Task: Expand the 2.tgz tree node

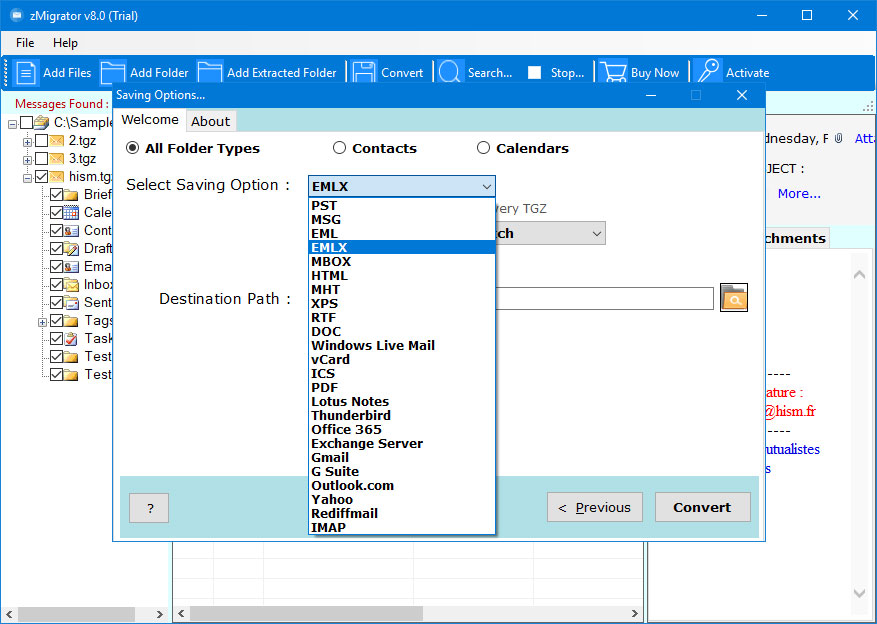Action: coord(27,141)
